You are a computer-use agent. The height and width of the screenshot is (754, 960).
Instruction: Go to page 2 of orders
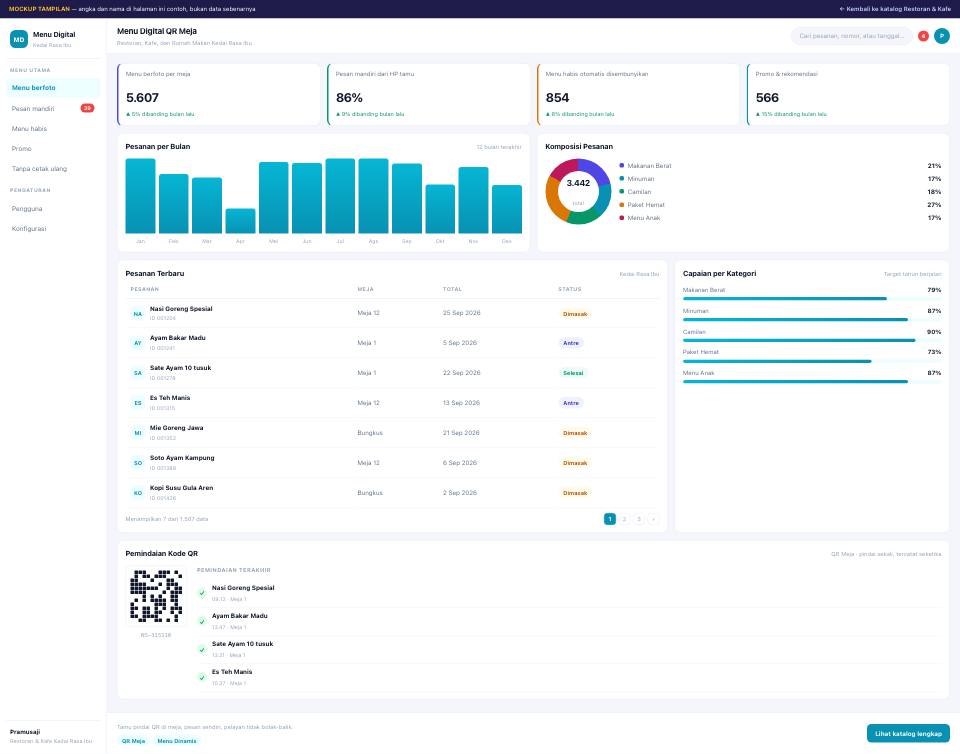624,519
